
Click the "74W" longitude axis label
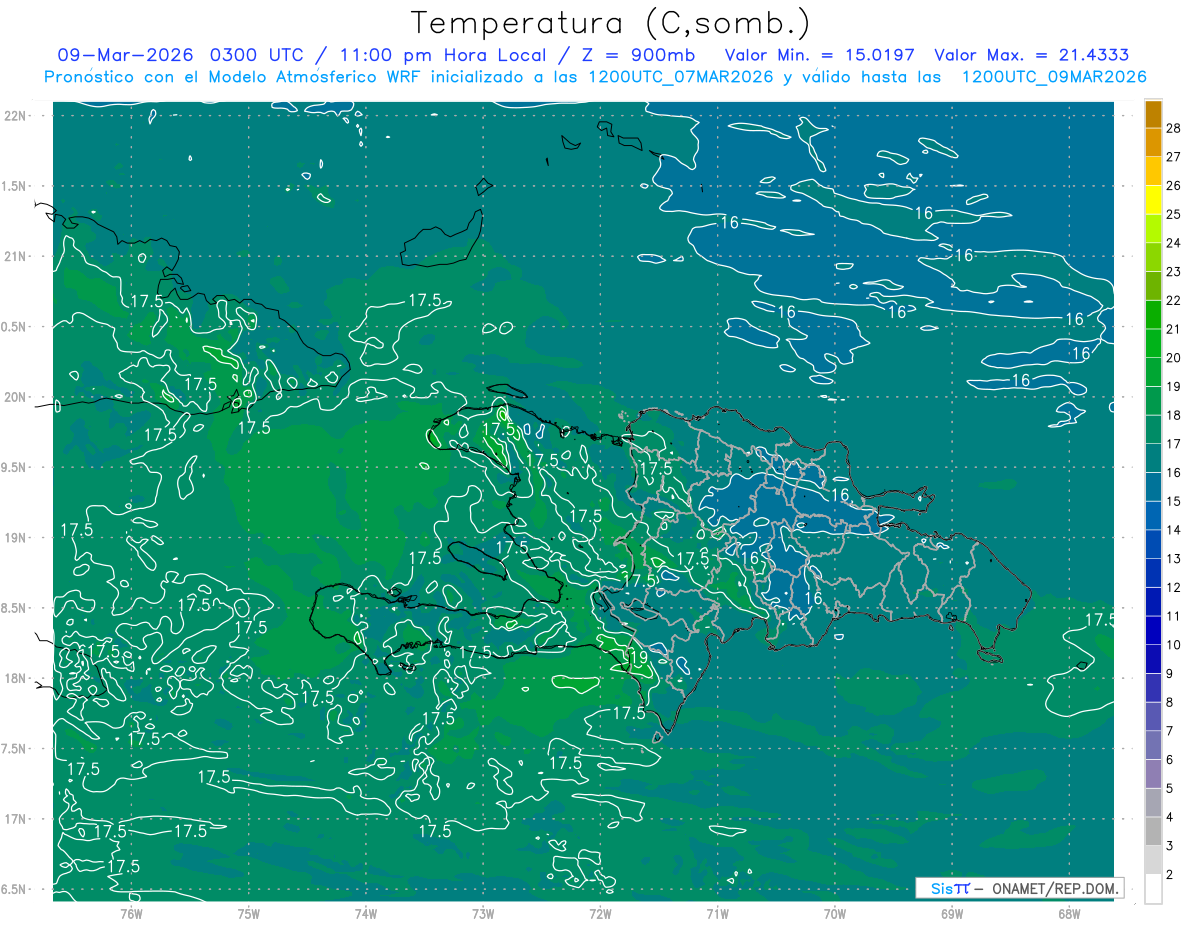[x=366, y=913]
